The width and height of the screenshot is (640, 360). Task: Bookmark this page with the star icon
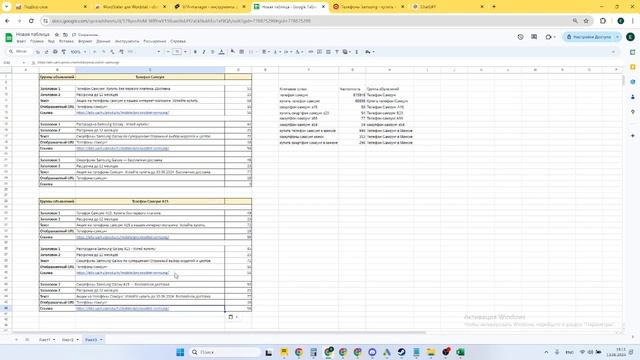(586, 20)
